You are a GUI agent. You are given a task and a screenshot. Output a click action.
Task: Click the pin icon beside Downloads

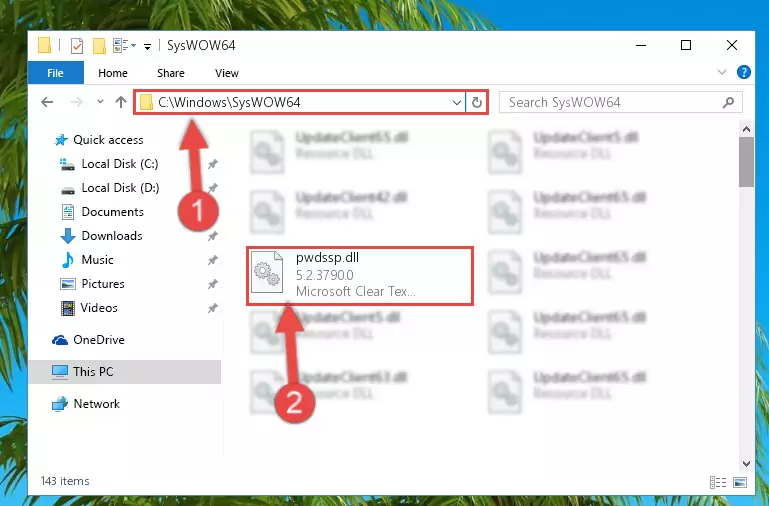click(212, 236)
